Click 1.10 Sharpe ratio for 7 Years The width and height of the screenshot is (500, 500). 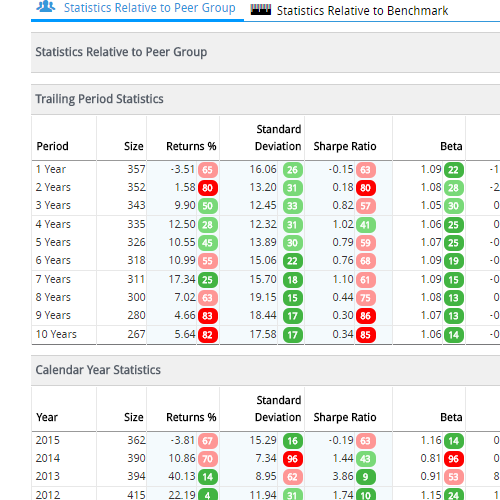click(x=343, y=279)
